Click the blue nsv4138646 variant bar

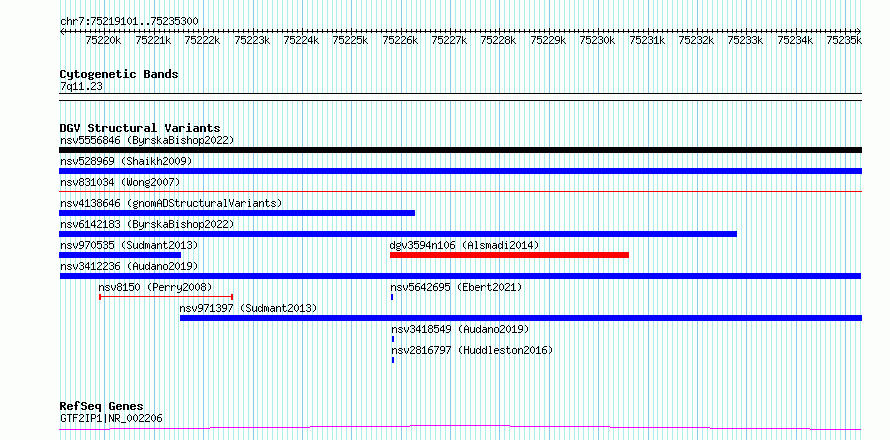click(x=237, y=213)
